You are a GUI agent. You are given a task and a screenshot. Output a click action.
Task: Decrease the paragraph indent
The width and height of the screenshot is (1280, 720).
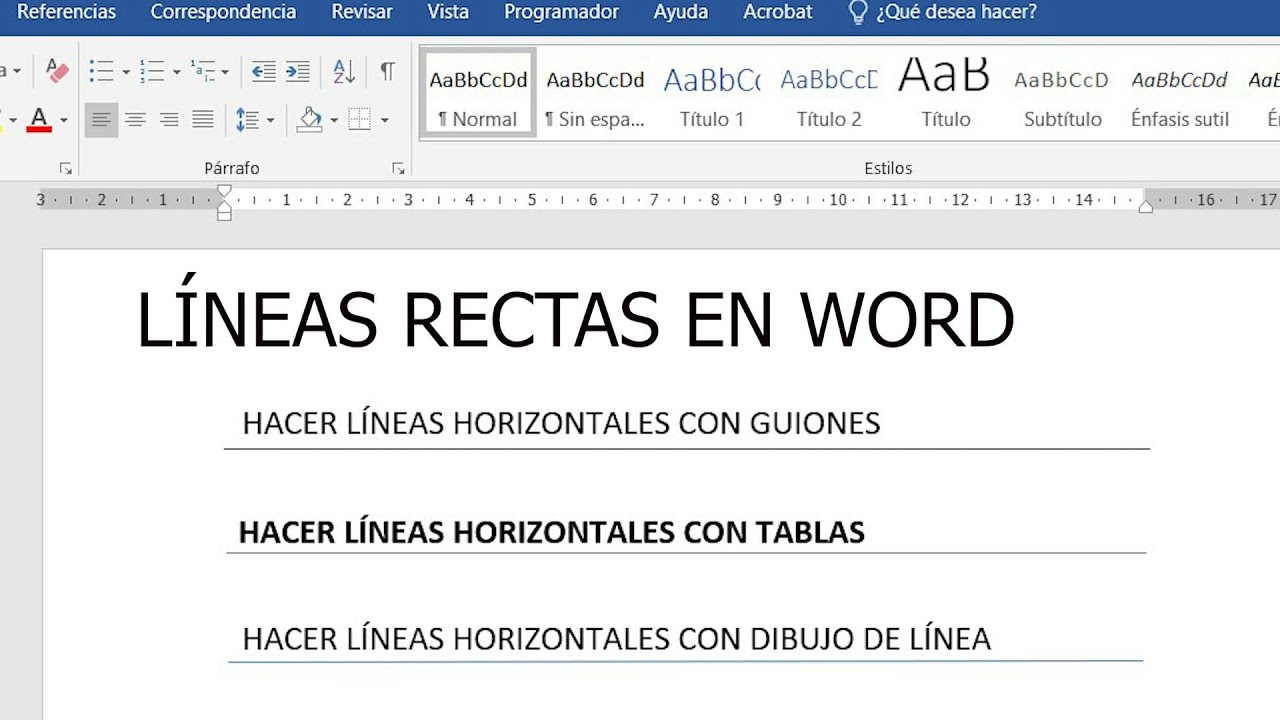click(x=263, y=72)
